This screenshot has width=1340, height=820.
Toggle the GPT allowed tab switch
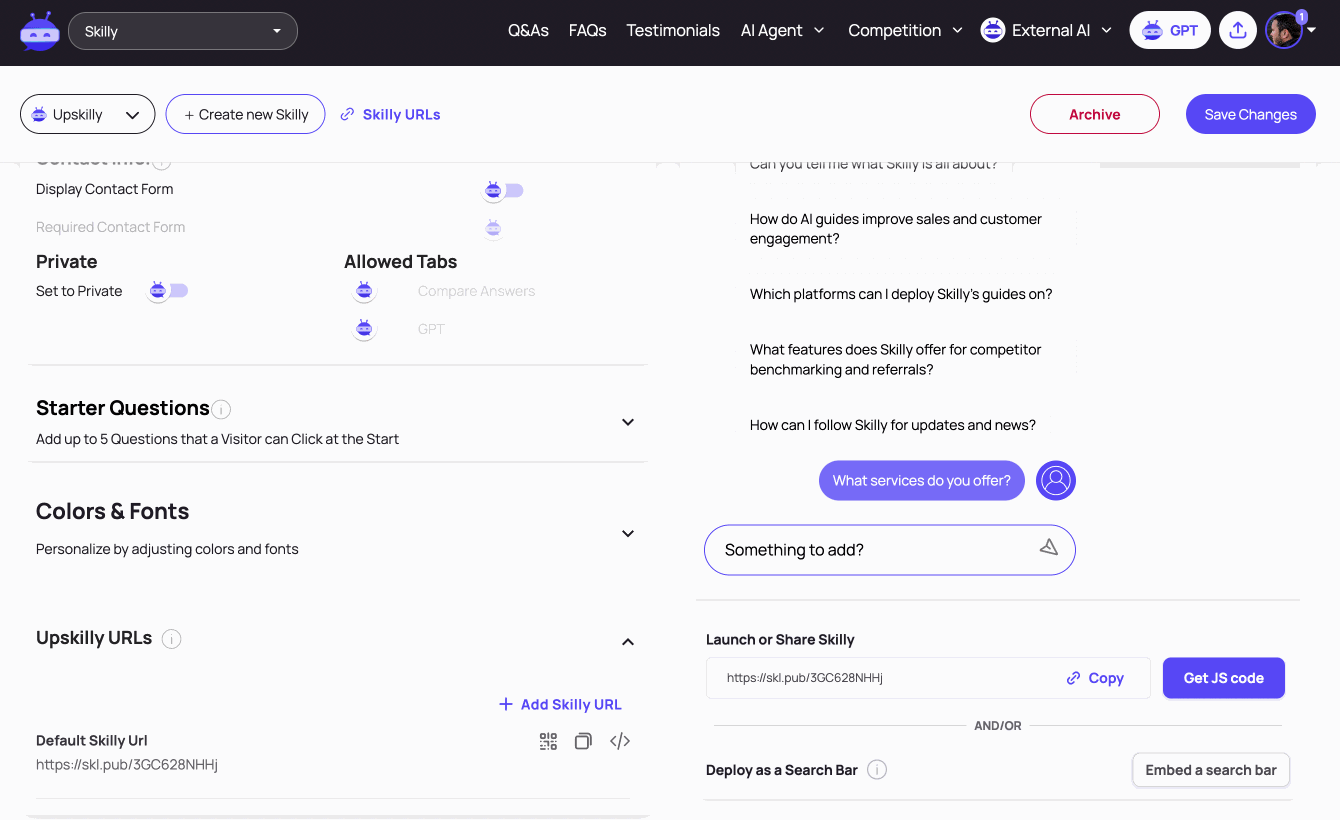pyautogui.click(x=364, y=329)
